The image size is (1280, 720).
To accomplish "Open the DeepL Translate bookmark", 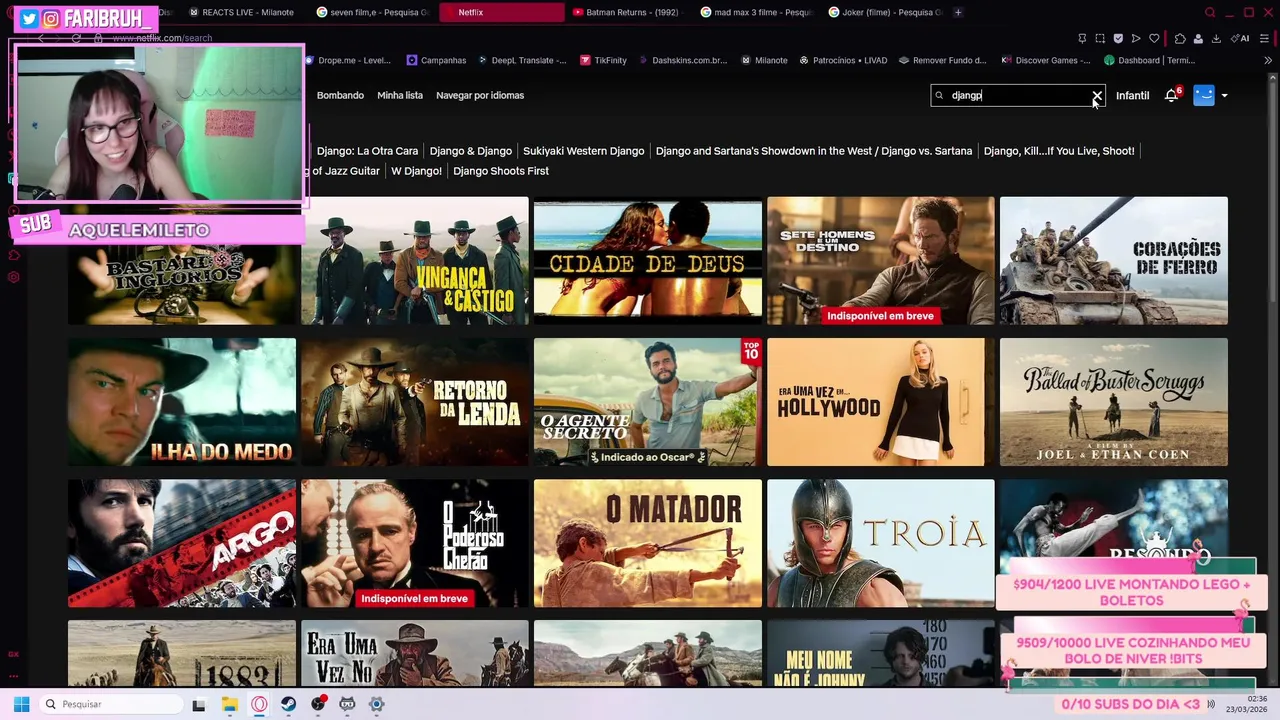I will [521, 60].
